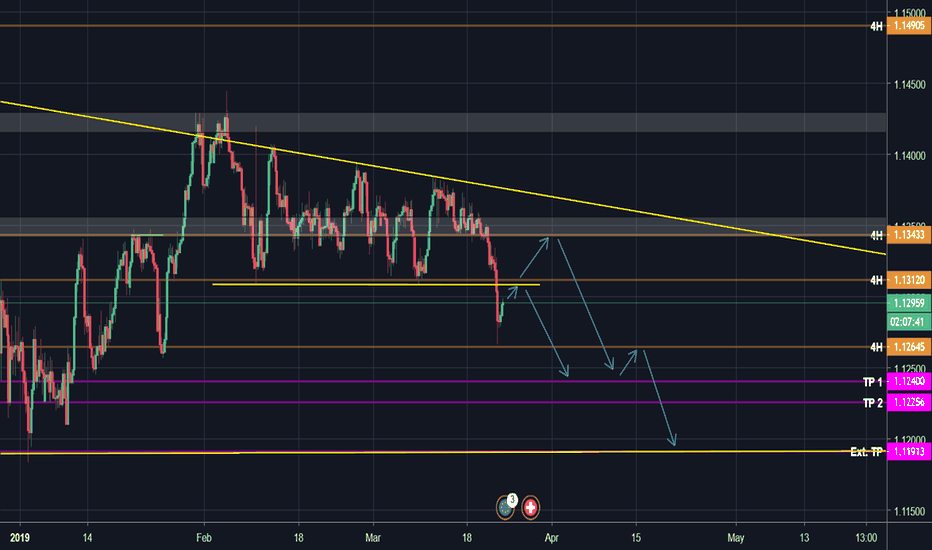Click the 1.14000 price axis value

(910, 156)
